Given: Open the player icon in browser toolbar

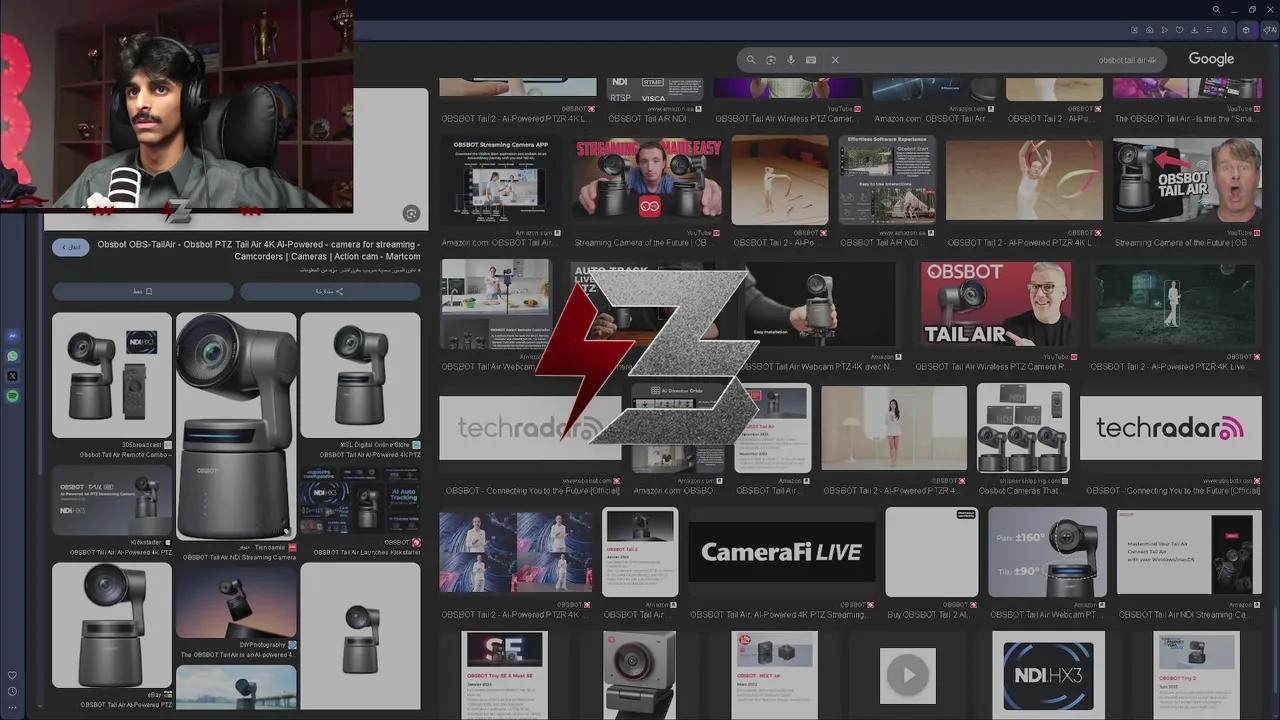Looking at the screenshot, I should (1164, 30).
